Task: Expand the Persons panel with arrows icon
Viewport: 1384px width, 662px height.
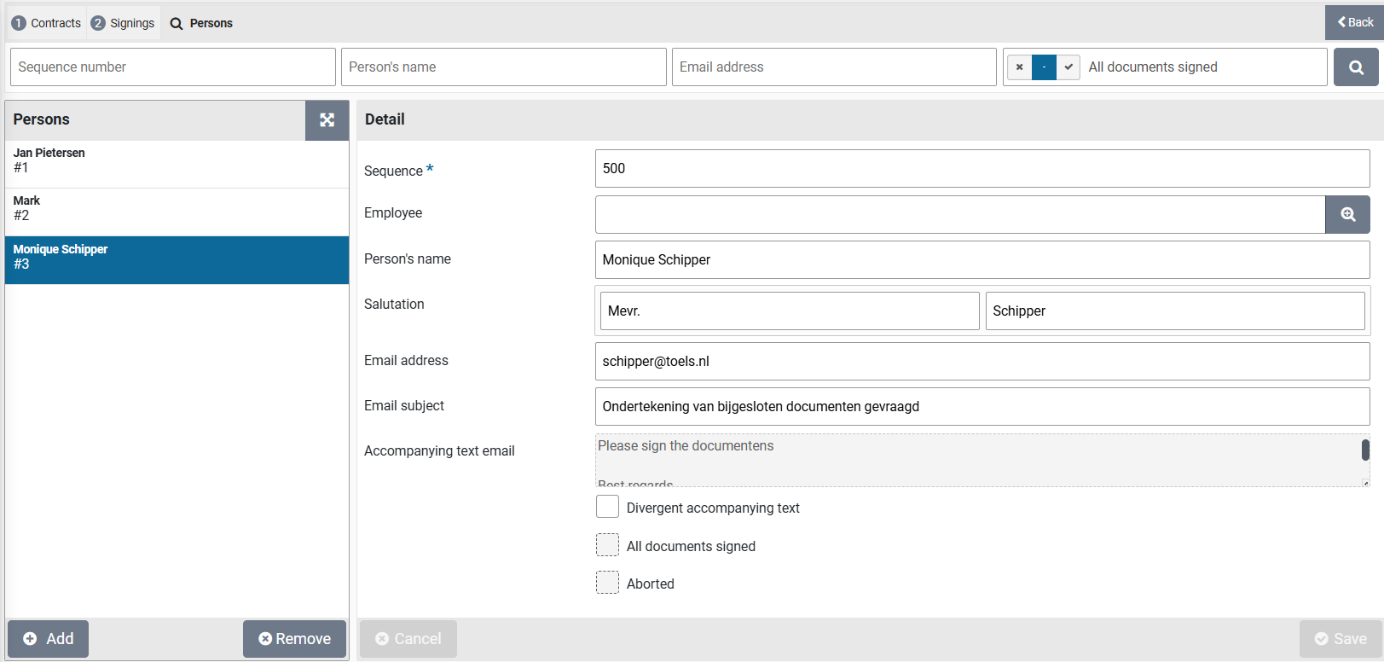Action: 327,120
